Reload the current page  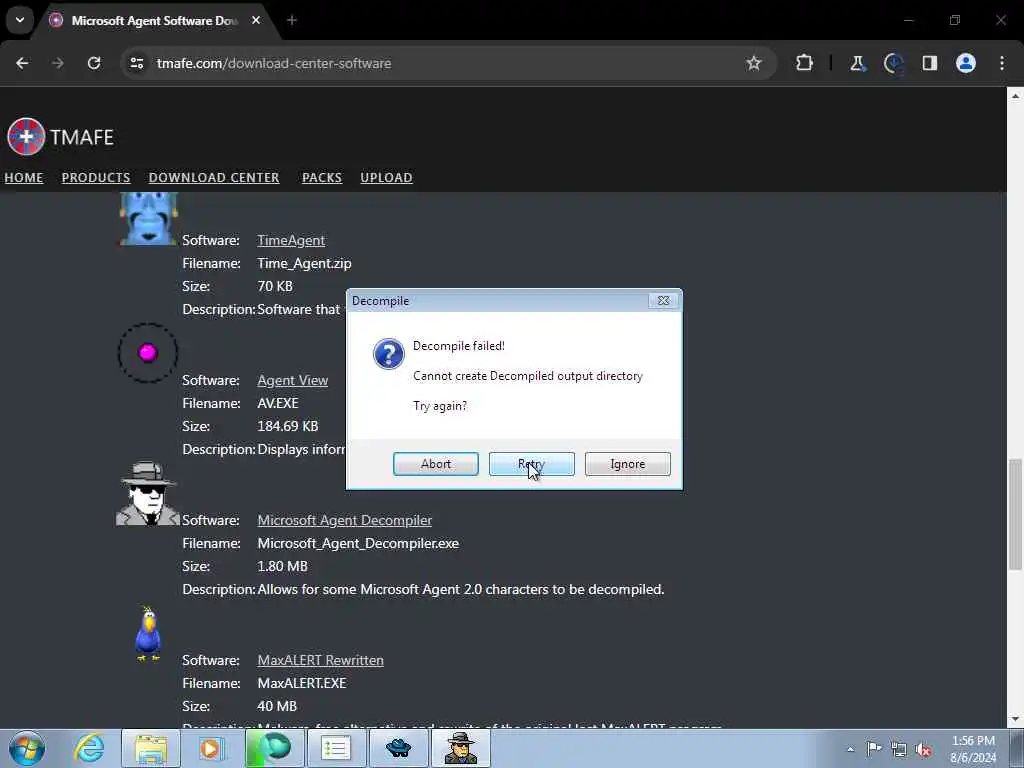94,63
